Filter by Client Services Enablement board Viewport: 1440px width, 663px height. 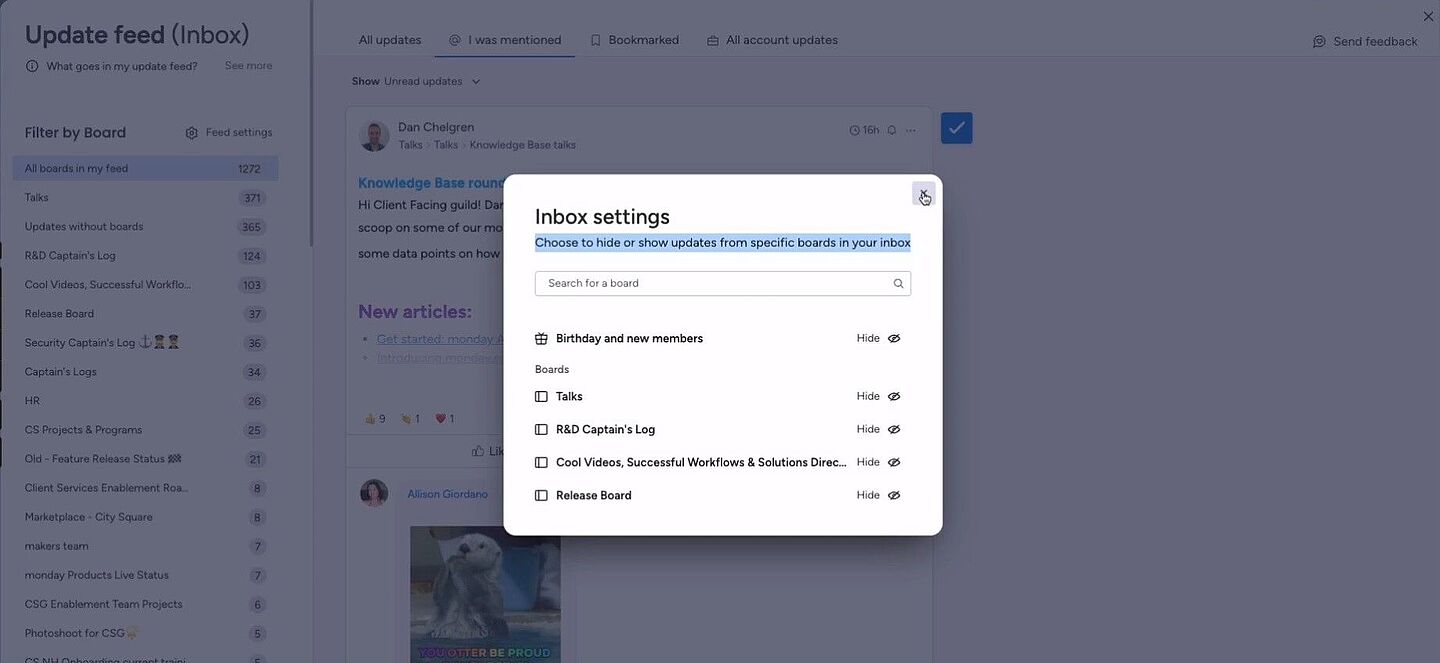coord(145,487)
